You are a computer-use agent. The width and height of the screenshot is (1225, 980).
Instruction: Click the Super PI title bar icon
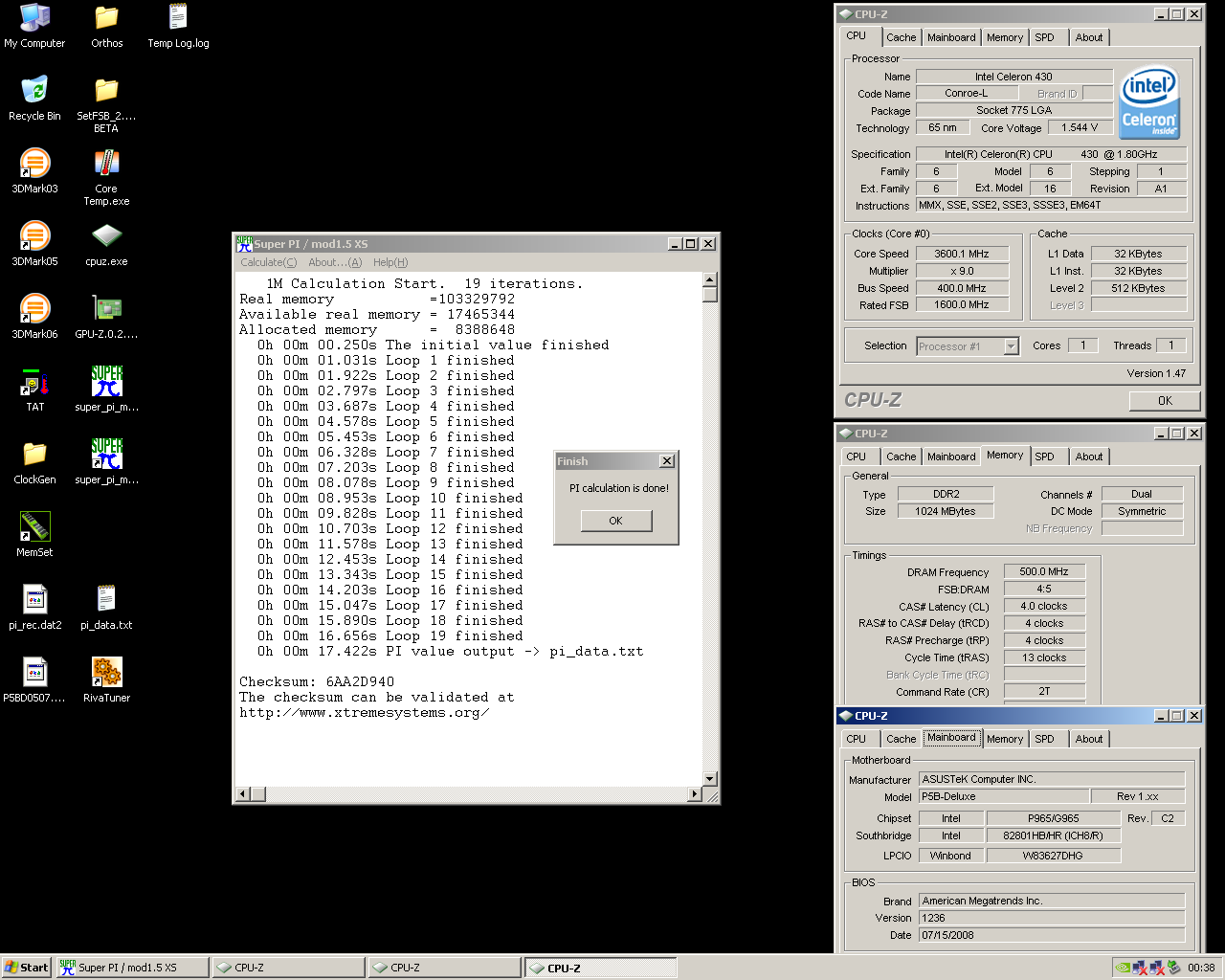[x=244, y=244]
